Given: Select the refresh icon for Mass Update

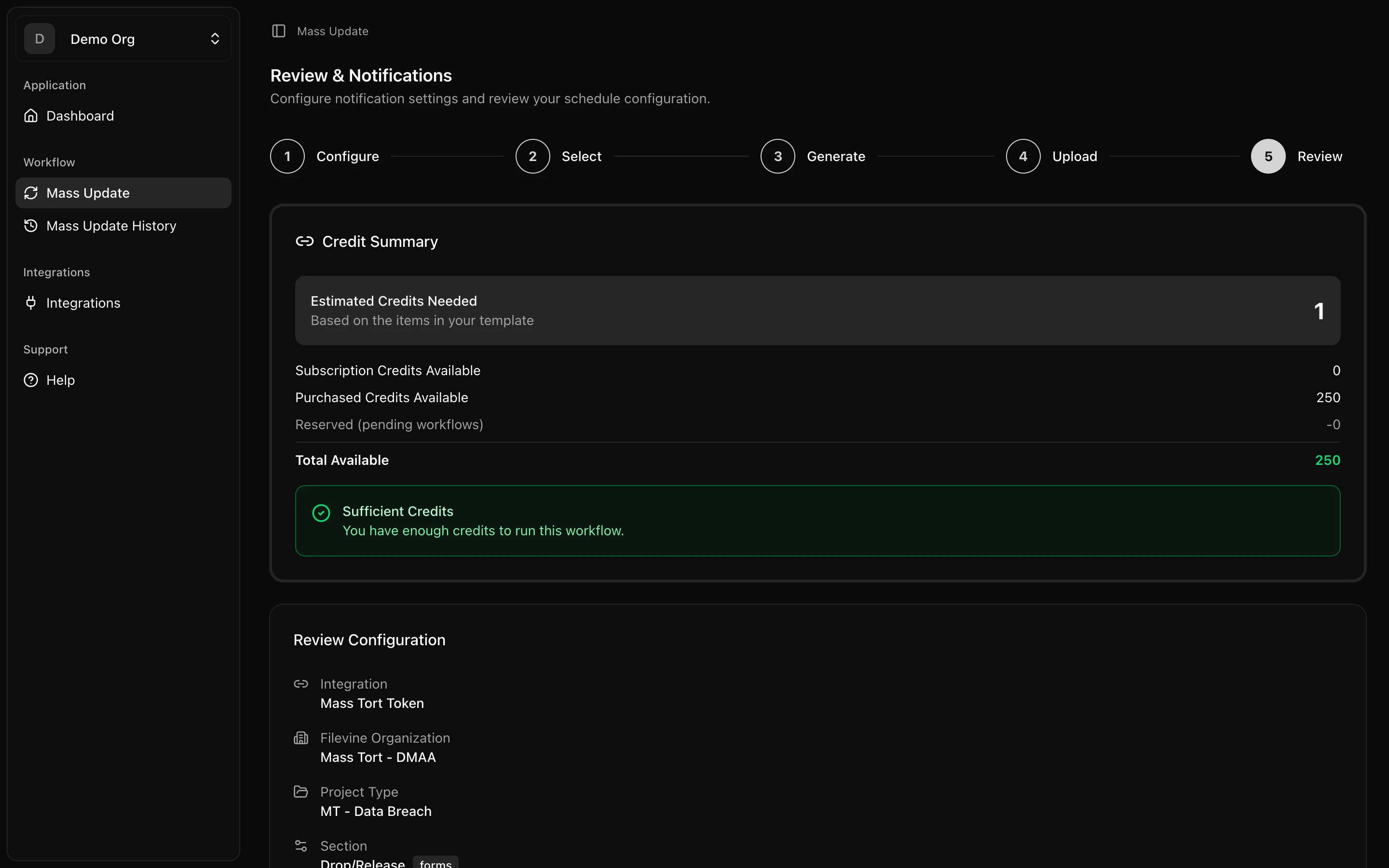Looking at the screenshot, I should (x=31, y=193).
